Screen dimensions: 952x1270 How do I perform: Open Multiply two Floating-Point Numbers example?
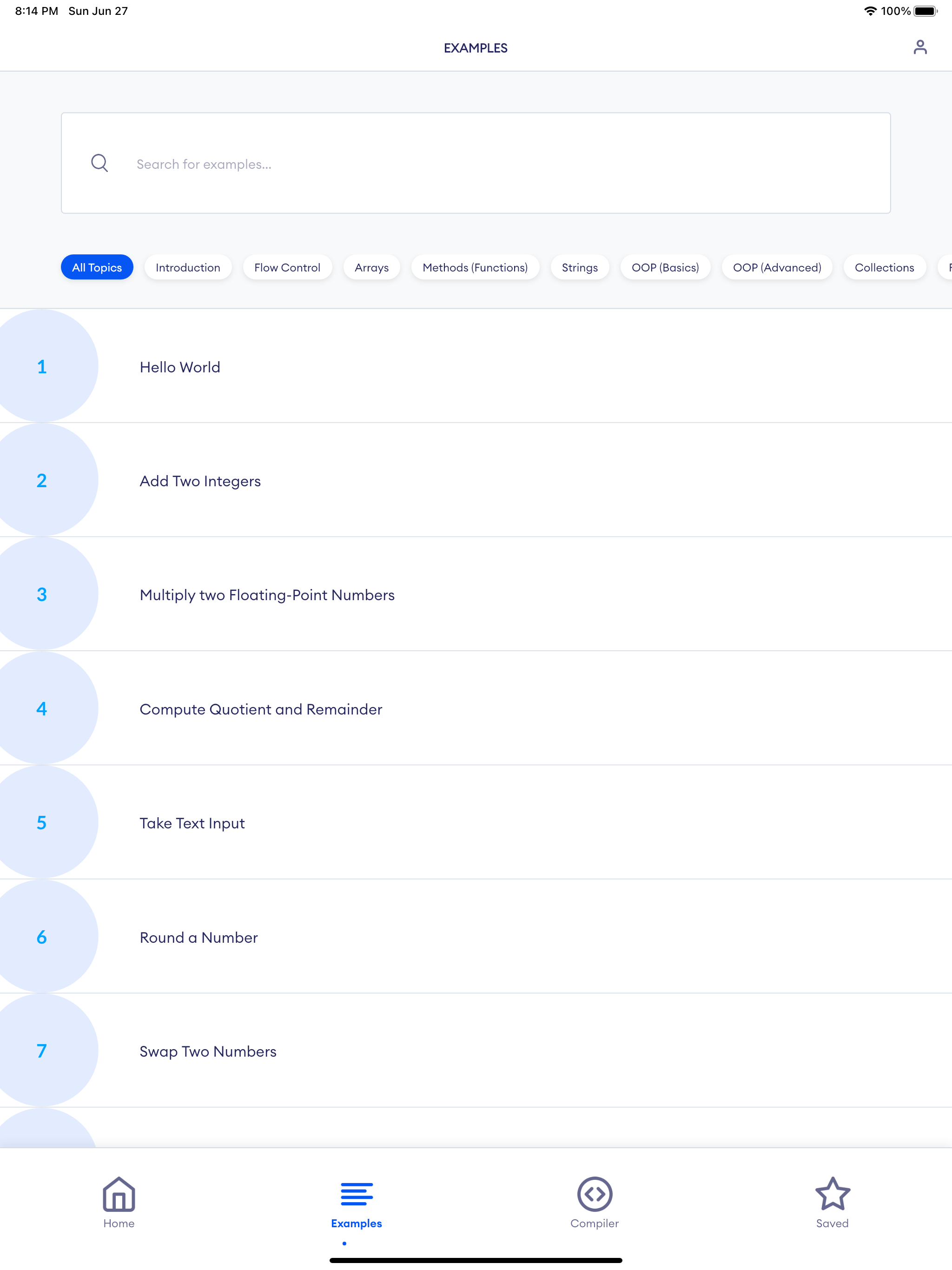tap(267, 595)
